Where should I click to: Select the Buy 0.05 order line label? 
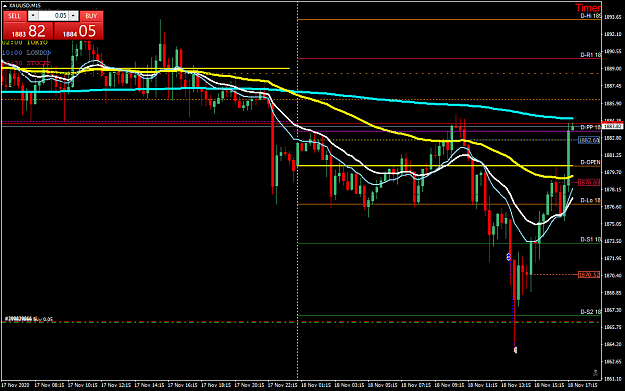(x=28, y=319)
